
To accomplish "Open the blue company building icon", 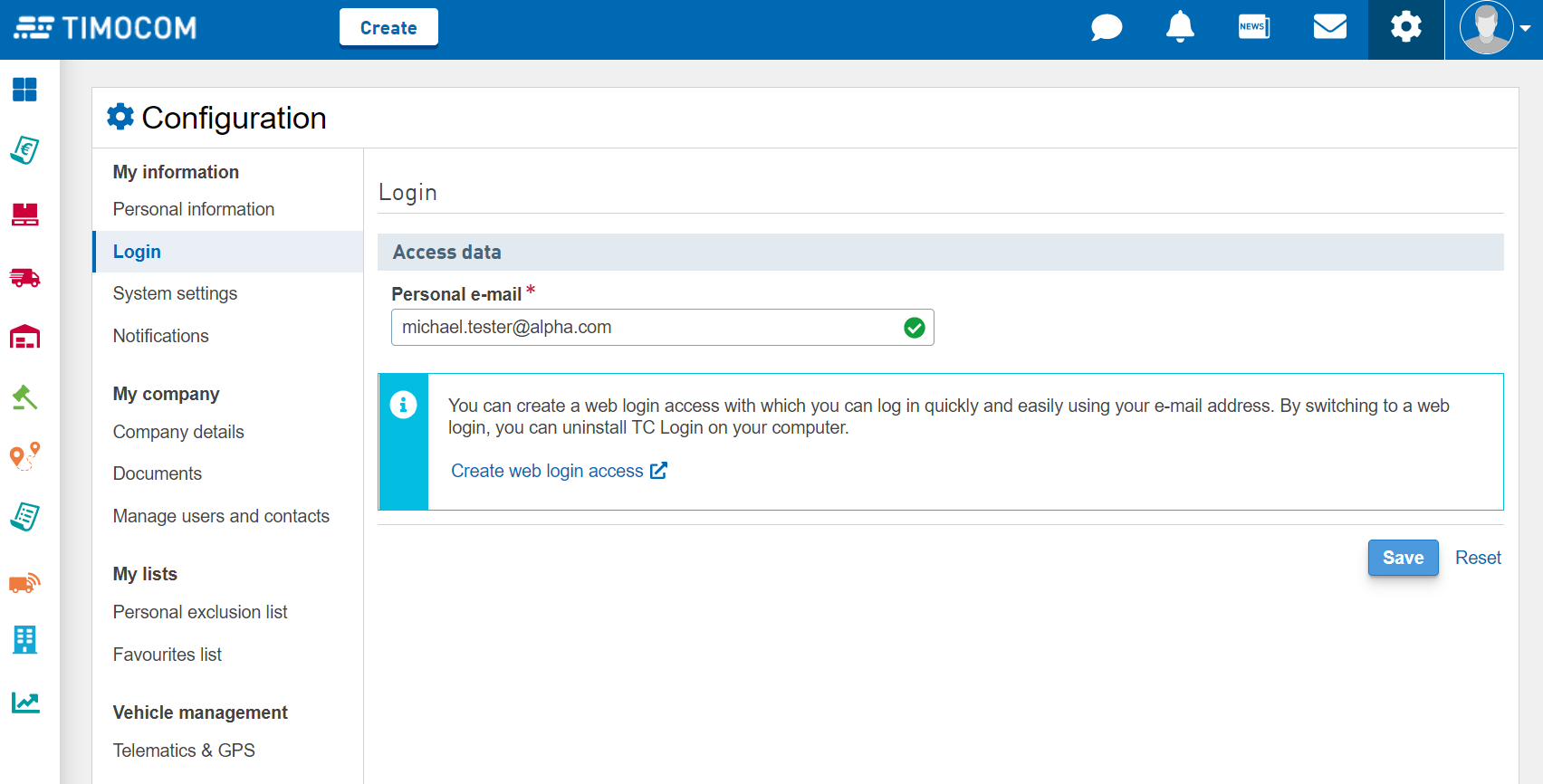I will point(24,640).
